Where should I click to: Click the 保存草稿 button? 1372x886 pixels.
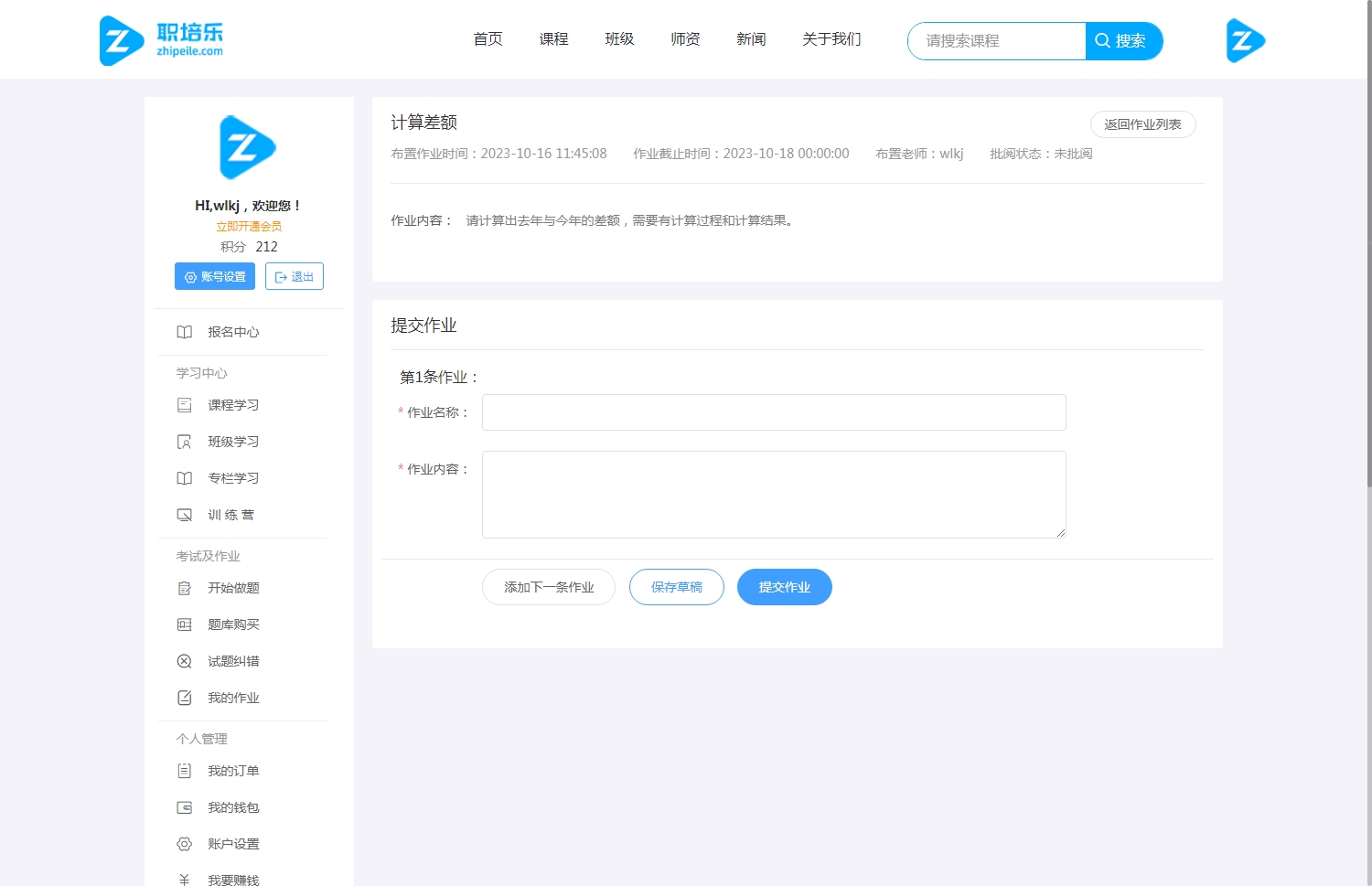click(676, 587)
